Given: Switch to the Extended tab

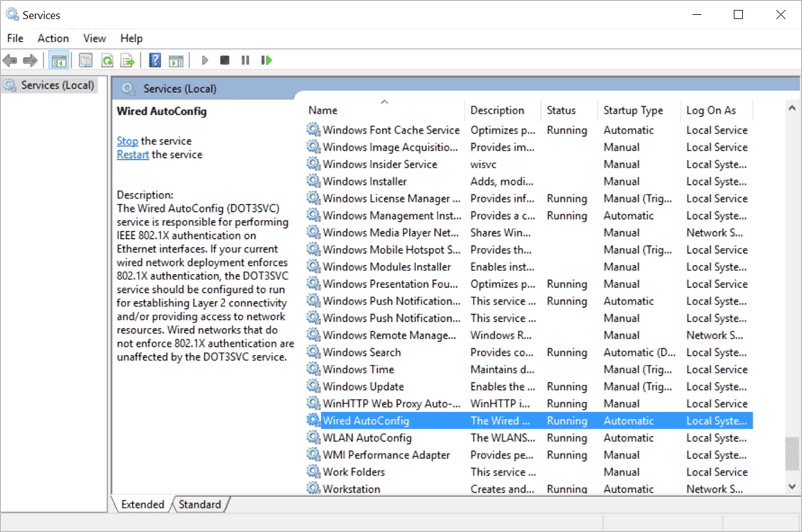Looking at the screenshot, I should (x=142, y=504).
